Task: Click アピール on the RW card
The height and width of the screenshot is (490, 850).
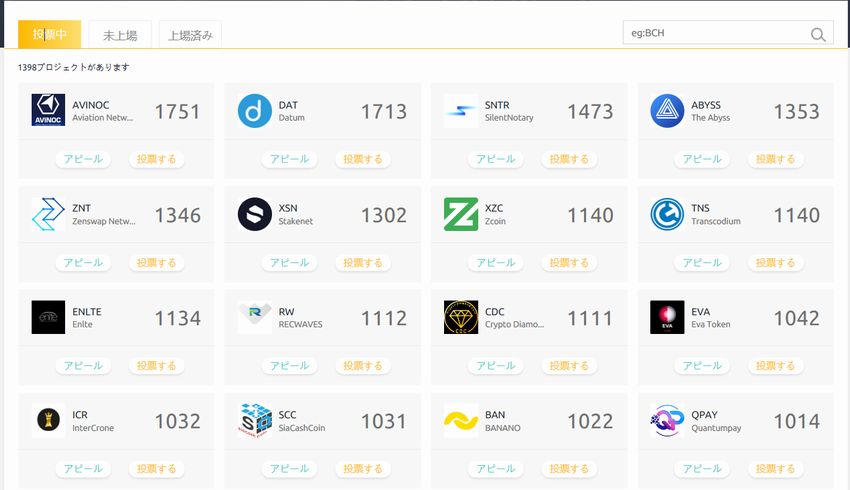Action: pyautogui.click(x=289, y=365)
